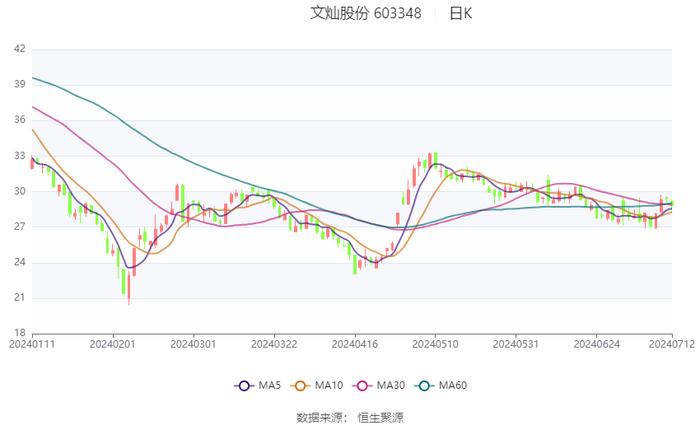Click the 27 price axis label

[x=20, y=226]
